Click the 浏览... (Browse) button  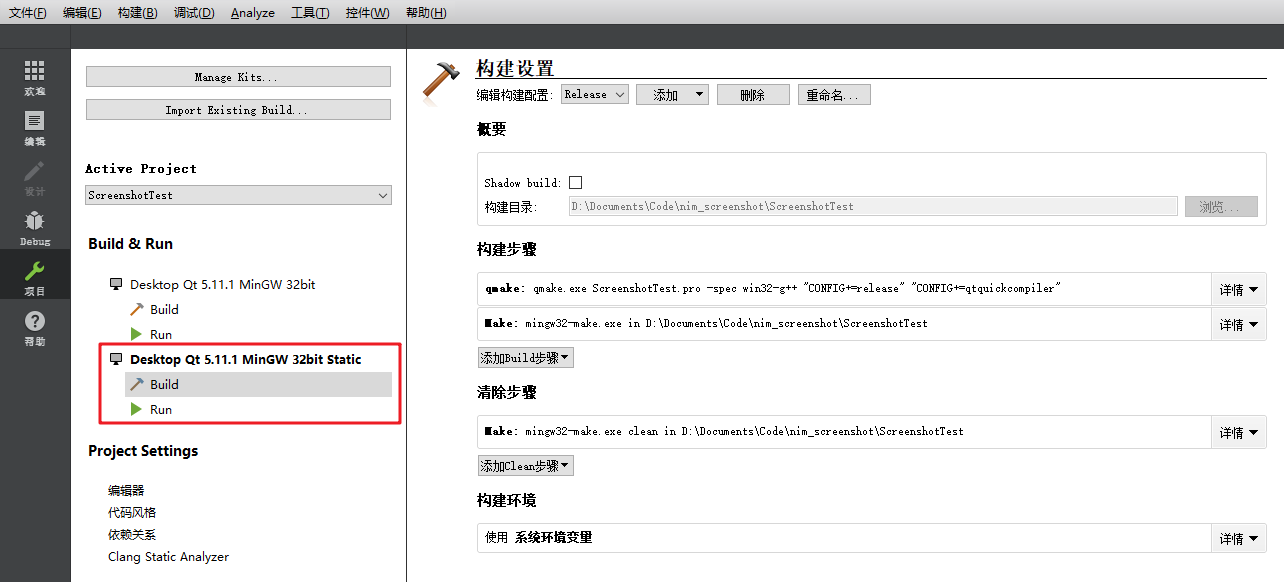coord(1222,207)
